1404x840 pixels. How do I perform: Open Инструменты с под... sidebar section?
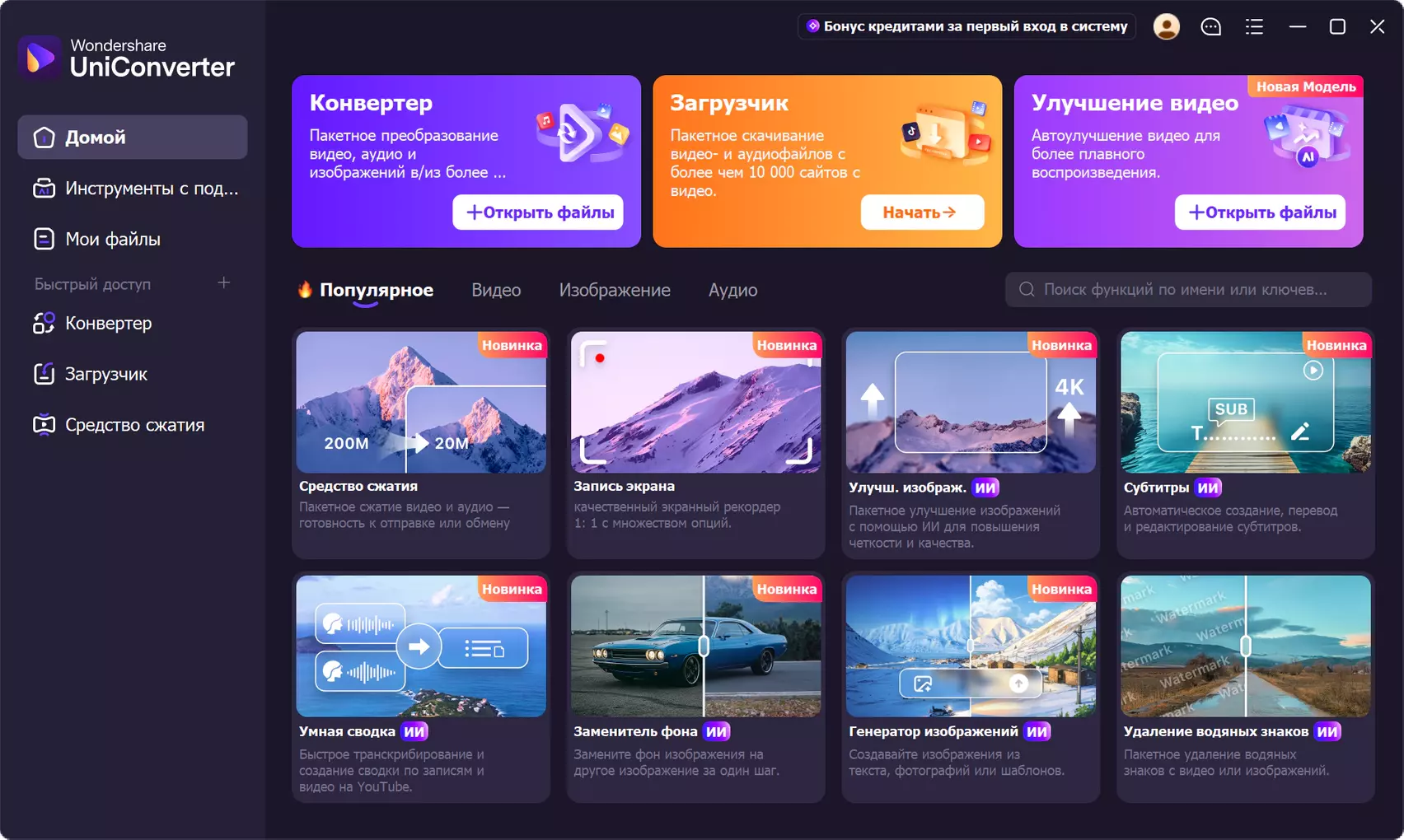click(x=133, y=189)
